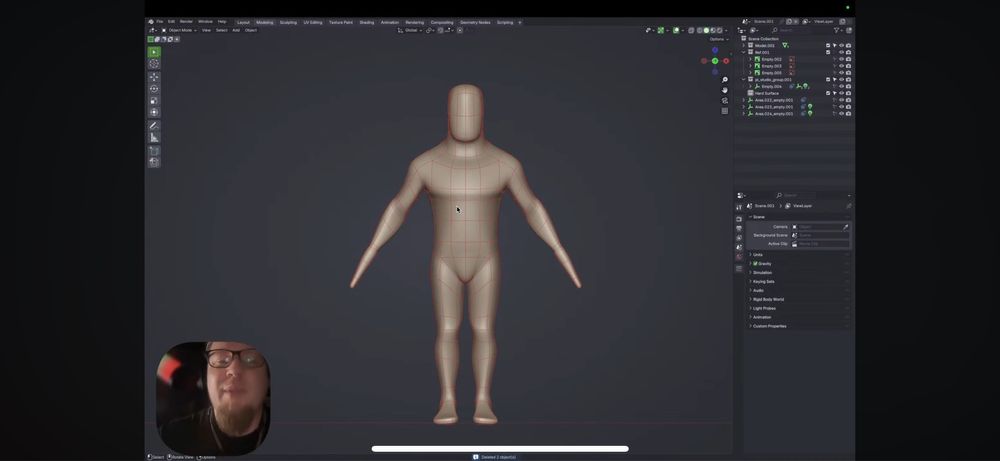Click the Zoom viewport magnifier icon

[x=725, y=80]
